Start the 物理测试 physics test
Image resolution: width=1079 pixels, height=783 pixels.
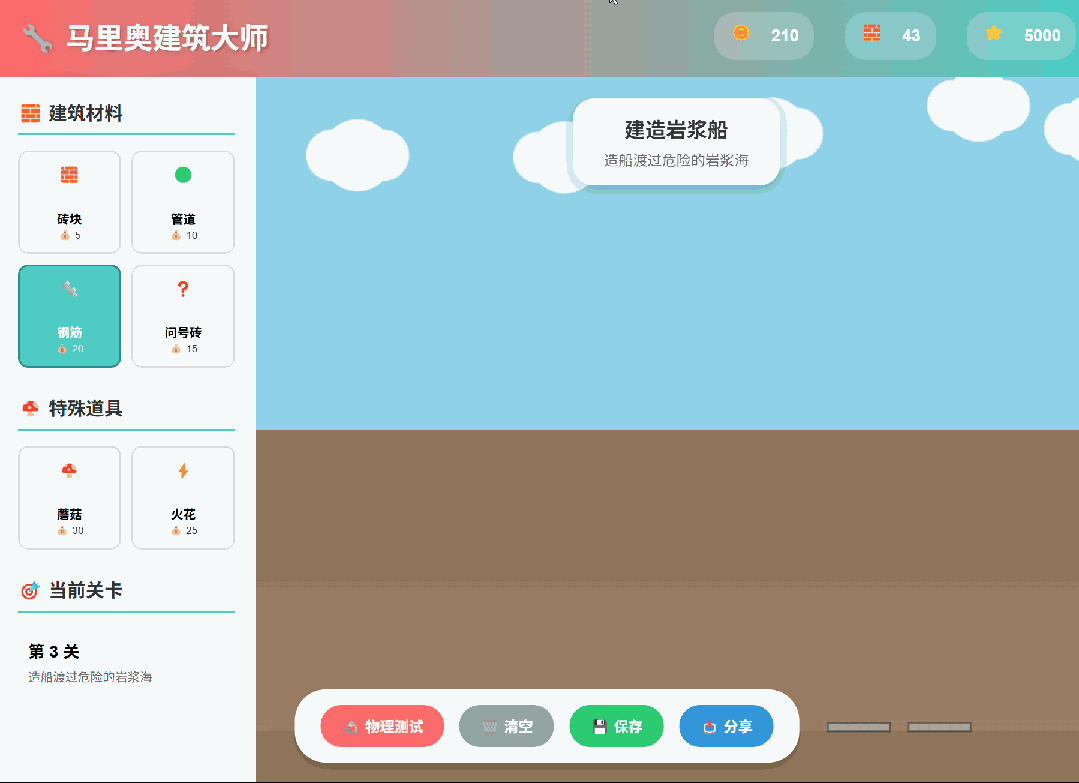point(382,726)
